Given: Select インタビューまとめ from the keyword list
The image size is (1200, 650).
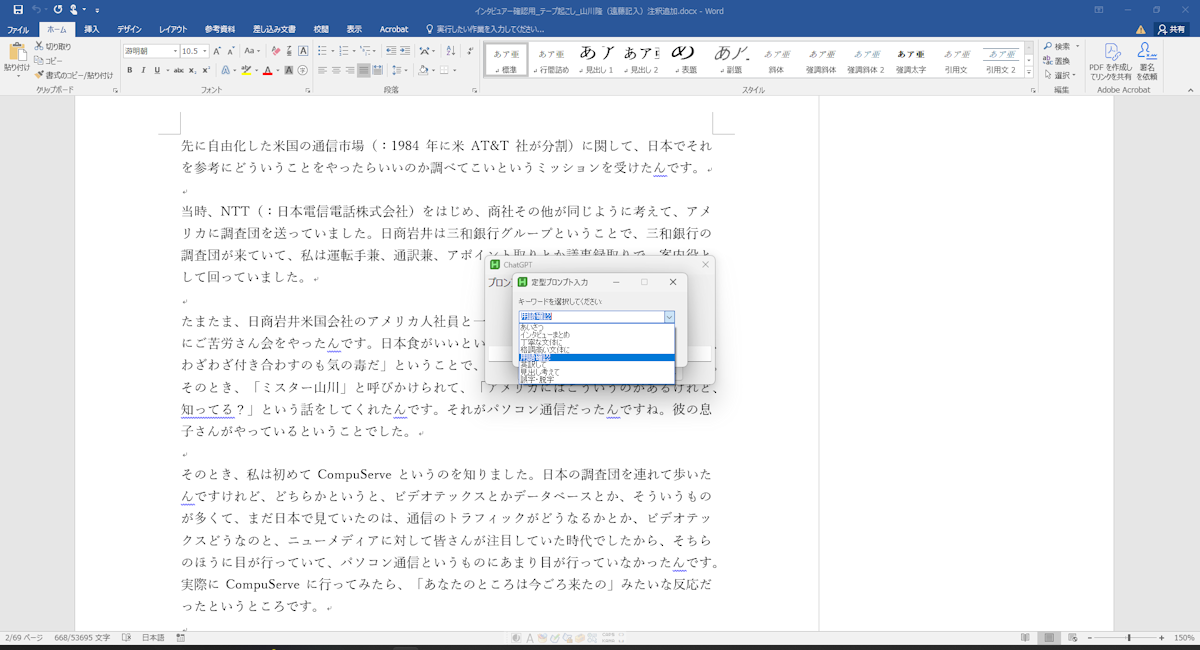Looking at the screenshot, I should tap(544, 334).
